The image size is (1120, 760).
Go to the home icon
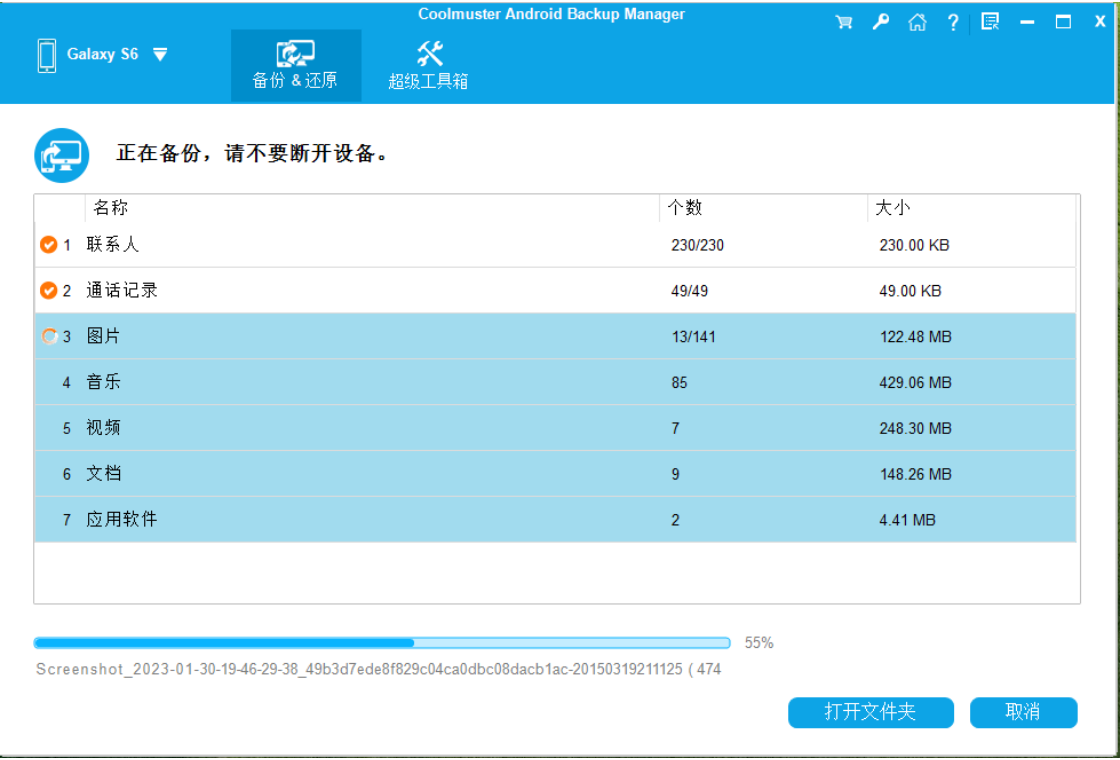917,22
